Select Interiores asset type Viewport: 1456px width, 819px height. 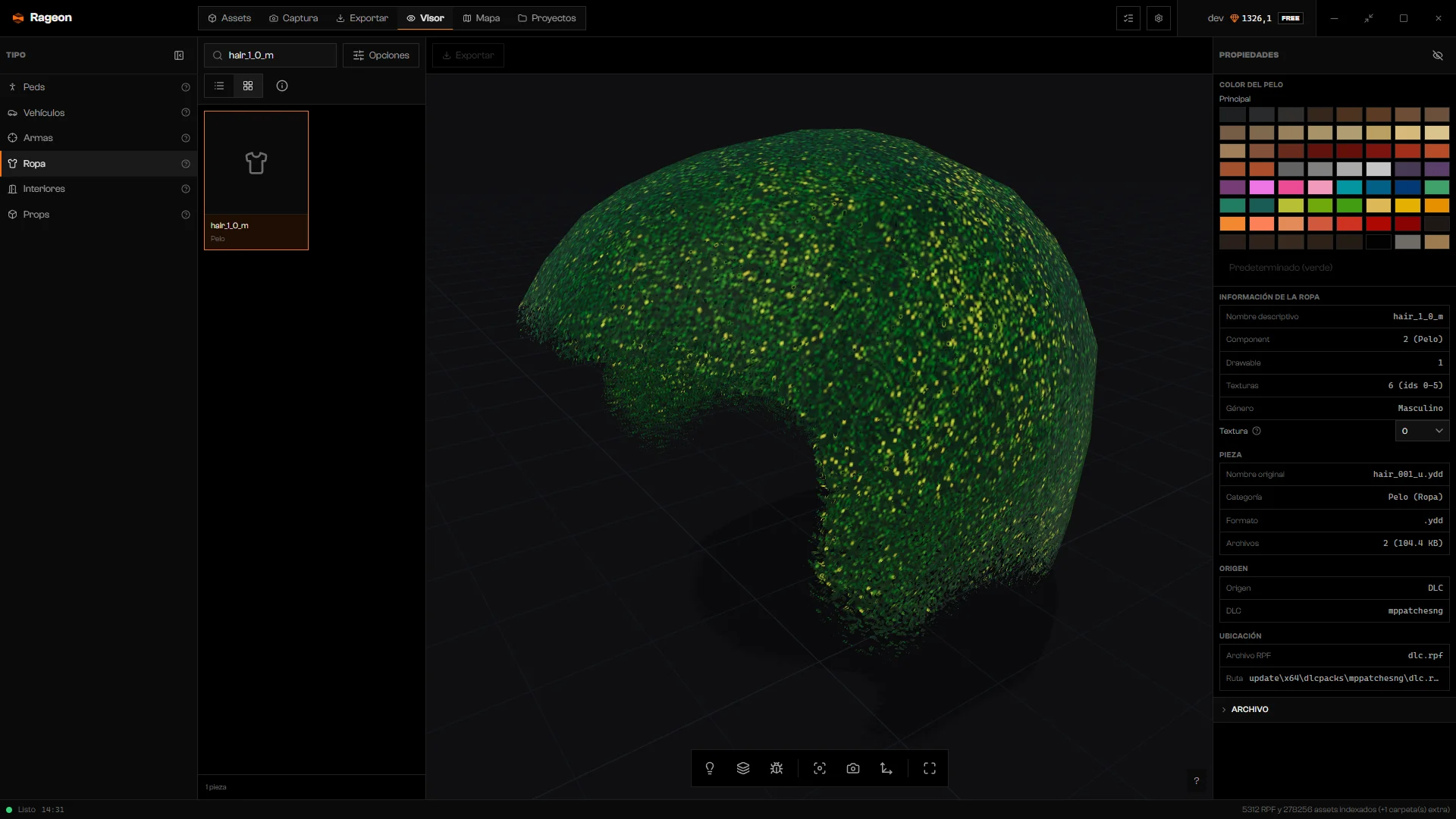[99, 189]
